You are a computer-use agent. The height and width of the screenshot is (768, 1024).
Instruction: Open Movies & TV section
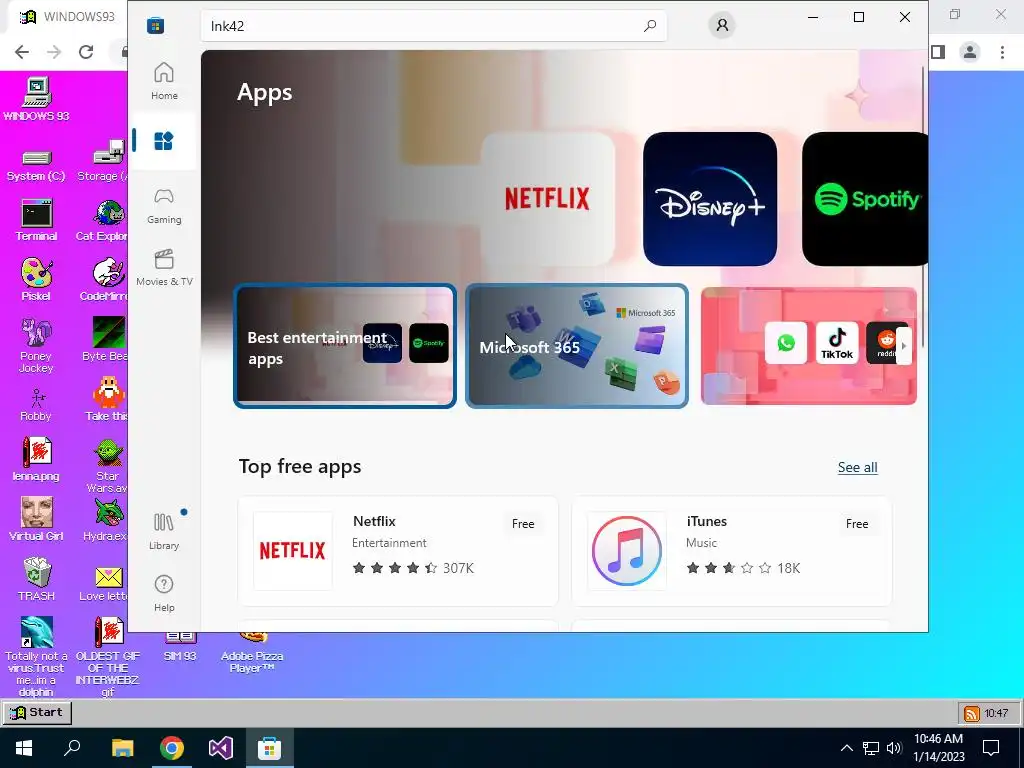coord(164,268)
